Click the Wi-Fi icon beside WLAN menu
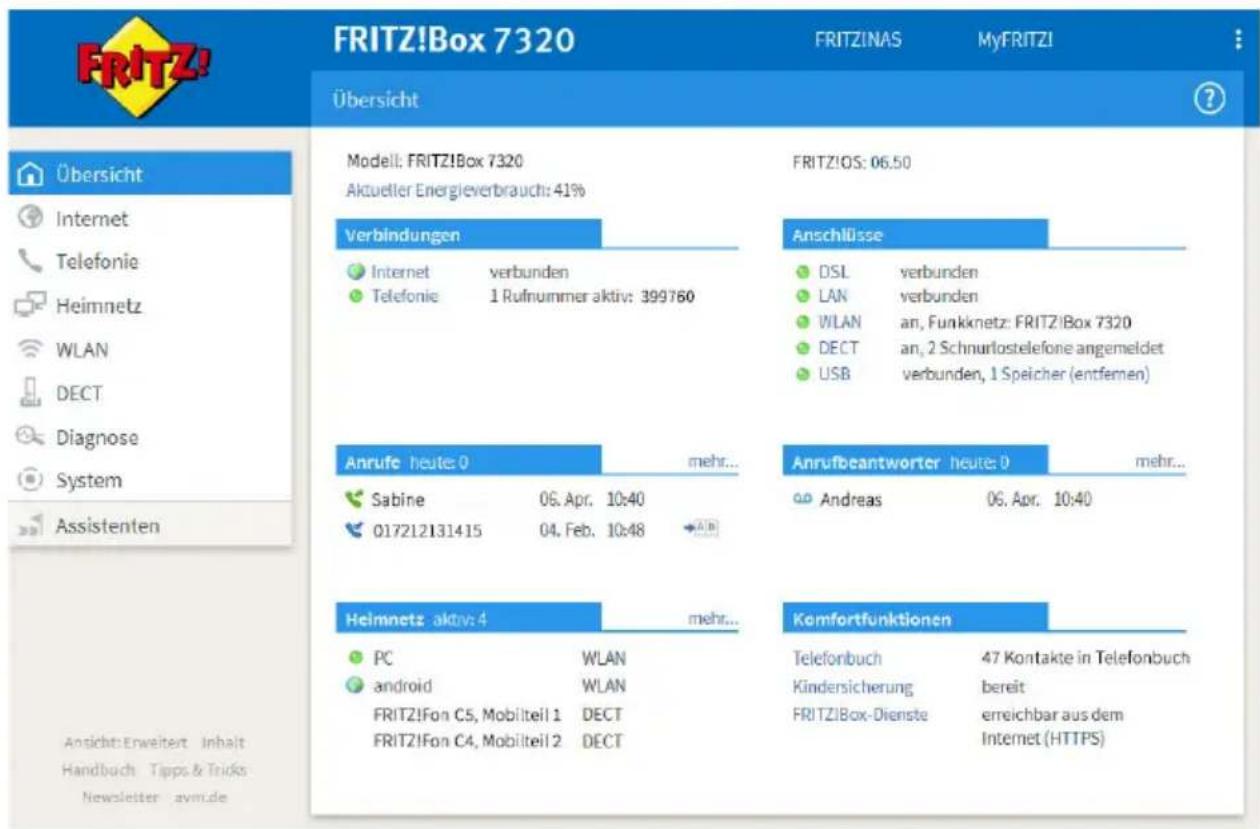 click(30, 350)
